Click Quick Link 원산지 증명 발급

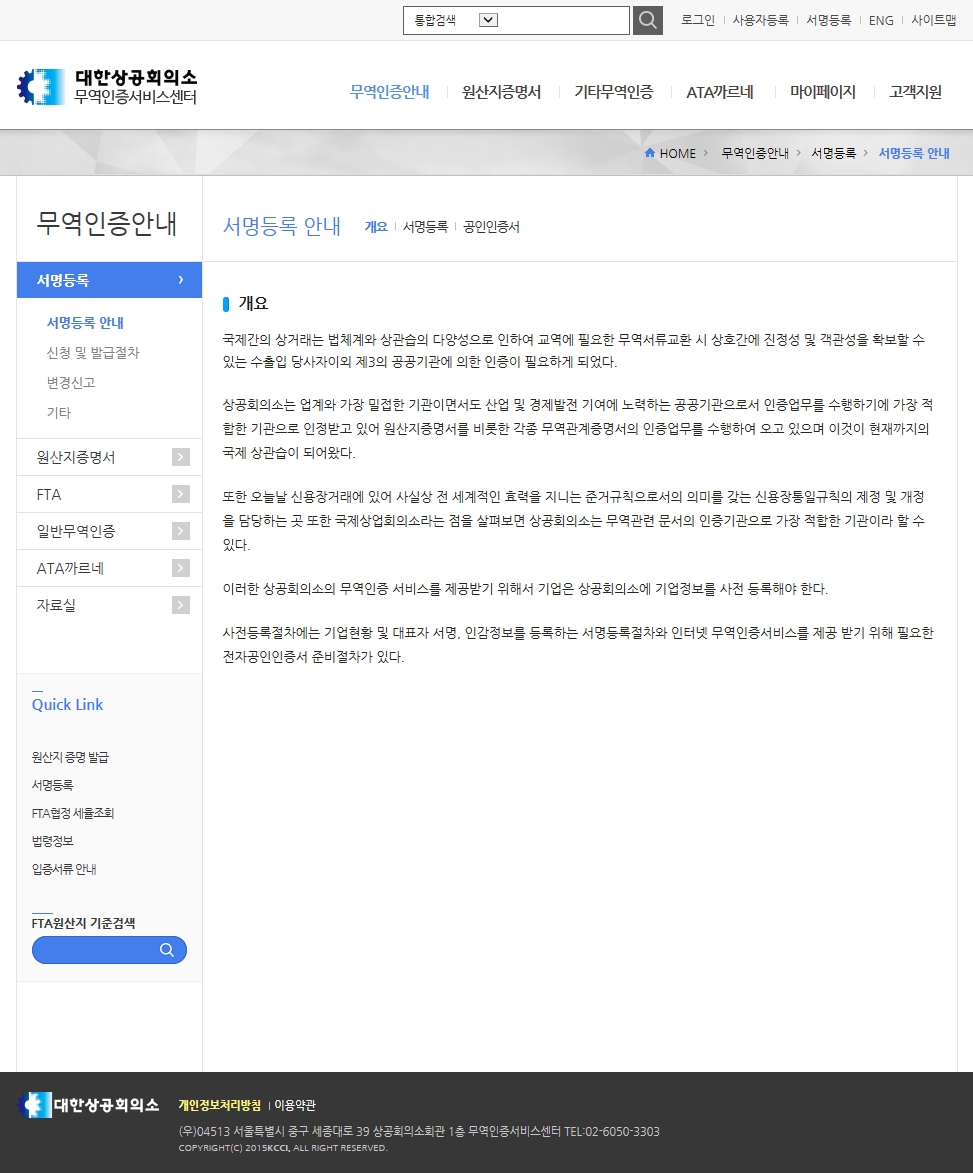click(70, 757)
